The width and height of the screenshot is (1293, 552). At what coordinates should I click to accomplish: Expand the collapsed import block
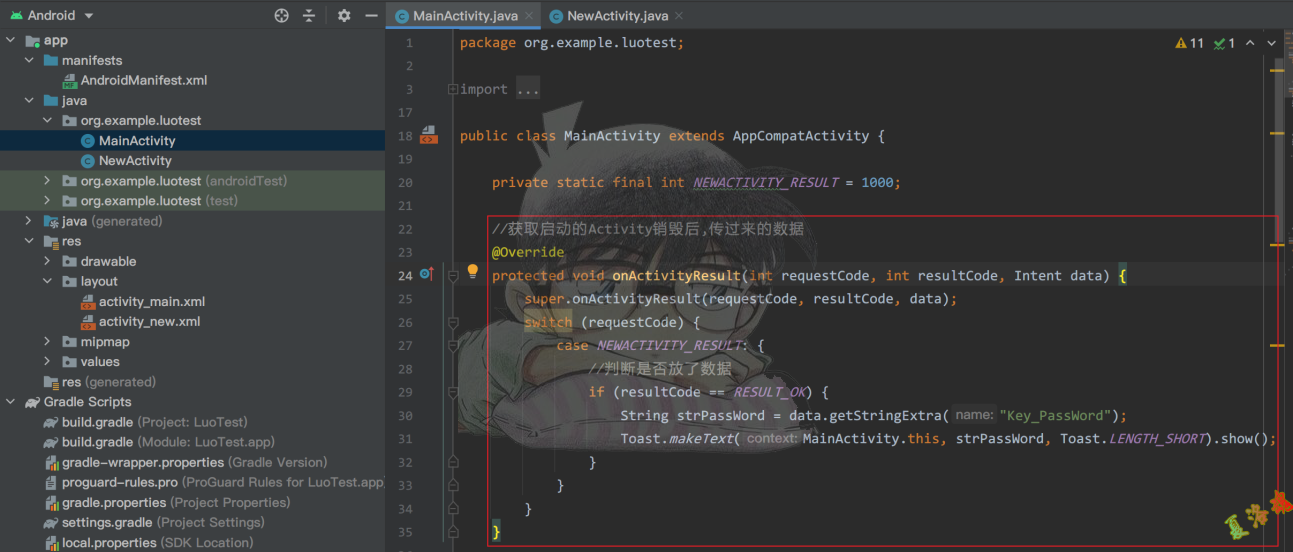(453, 89)
